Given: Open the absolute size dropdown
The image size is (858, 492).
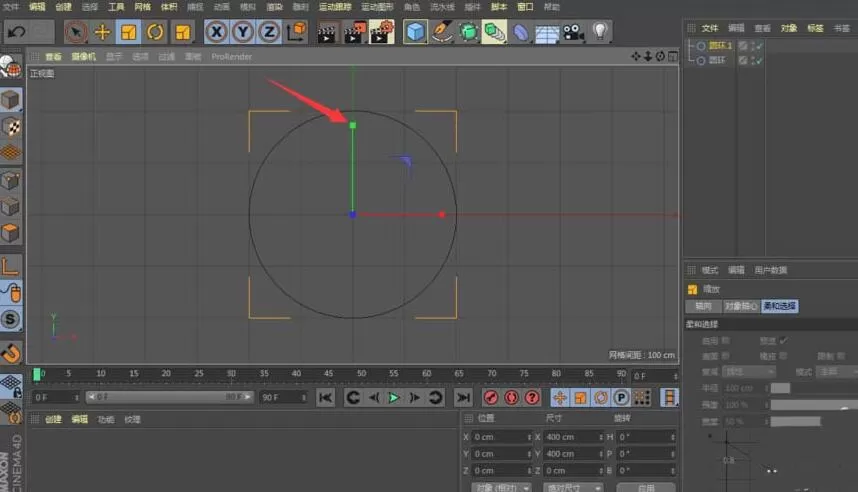Looking at the screenshot, I should click(x=573, y=487).
